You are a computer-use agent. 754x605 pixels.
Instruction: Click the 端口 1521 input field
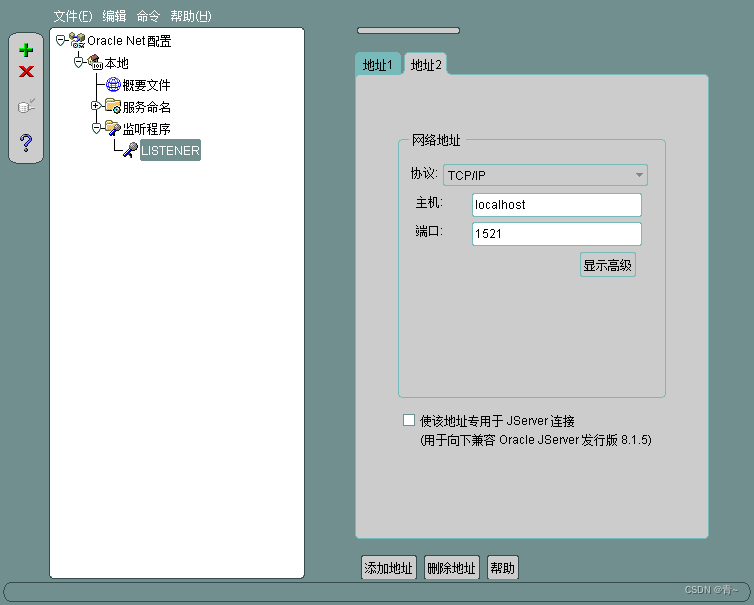coord(557,234)
